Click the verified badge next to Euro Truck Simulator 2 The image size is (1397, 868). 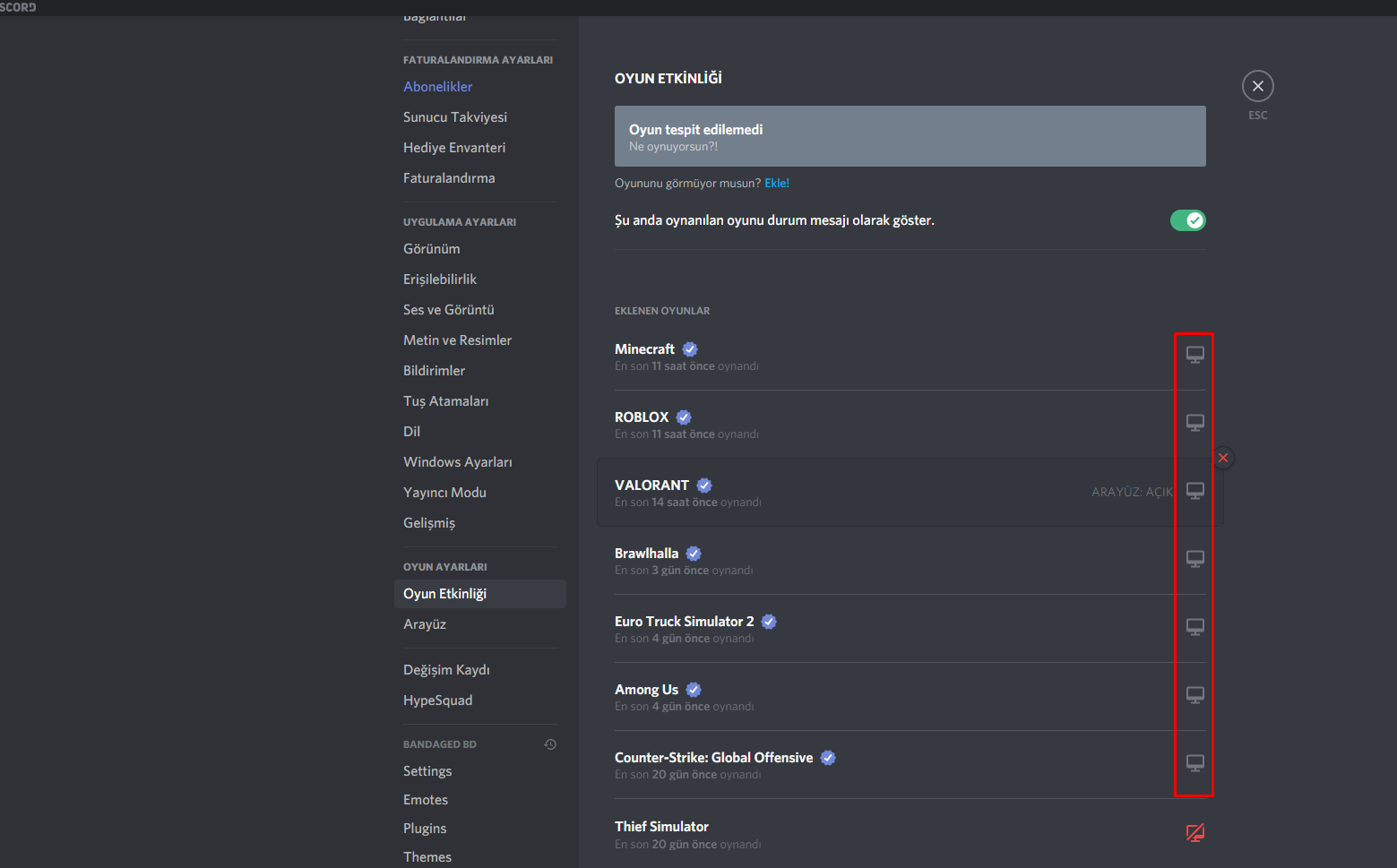[769, 622]
